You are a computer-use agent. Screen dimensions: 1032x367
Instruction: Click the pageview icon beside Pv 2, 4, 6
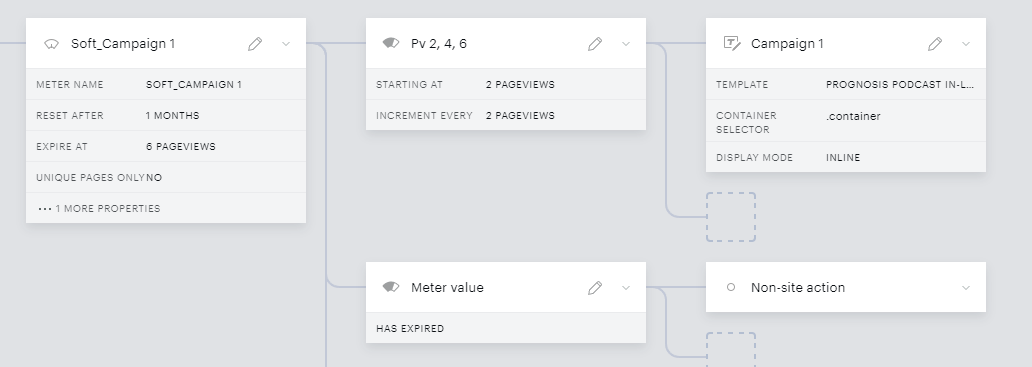(x=391, y=43)
